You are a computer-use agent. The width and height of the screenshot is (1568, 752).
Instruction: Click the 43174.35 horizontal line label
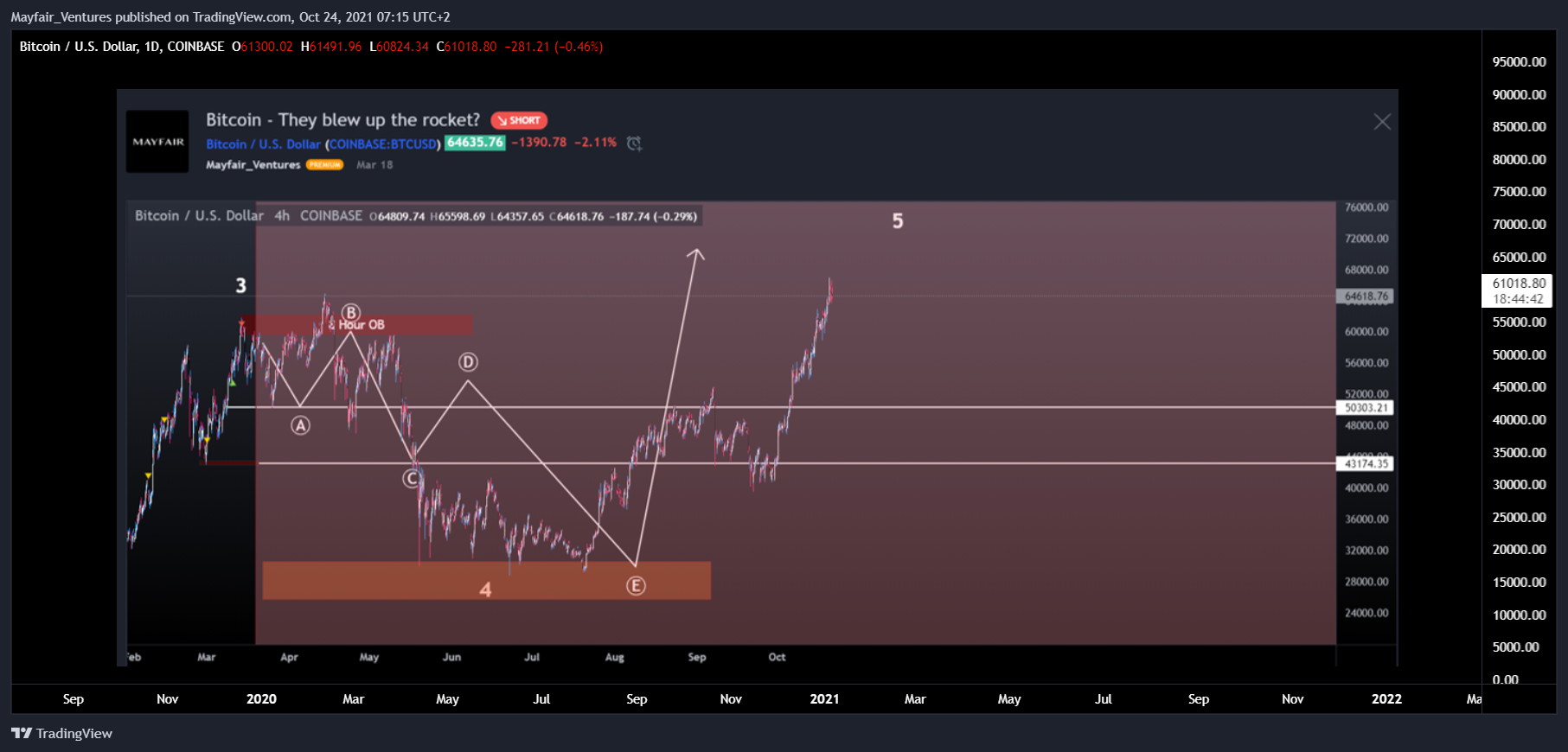point(1365,464)
